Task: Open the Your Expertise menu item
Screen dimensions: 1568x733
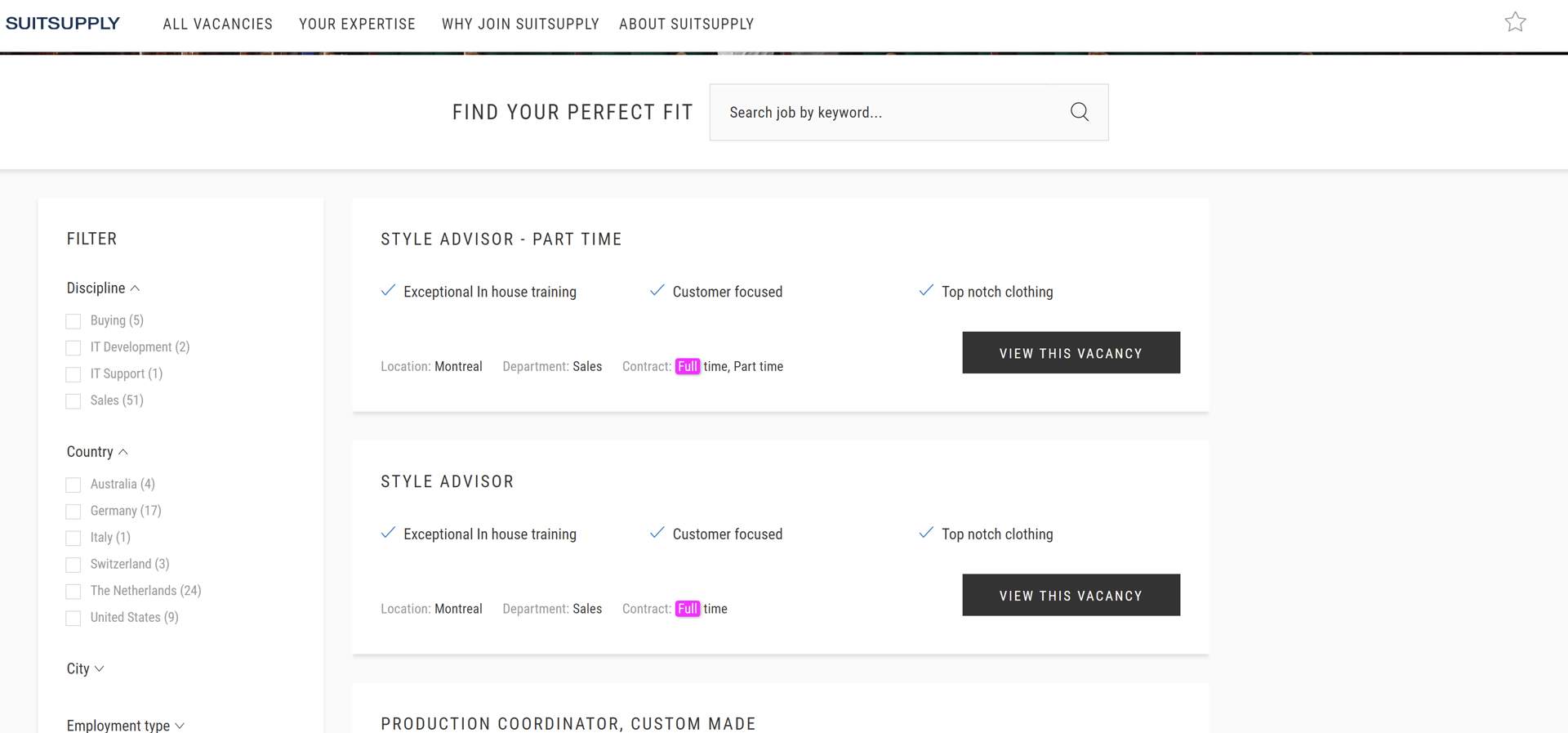Action: [x=357, y=25]
